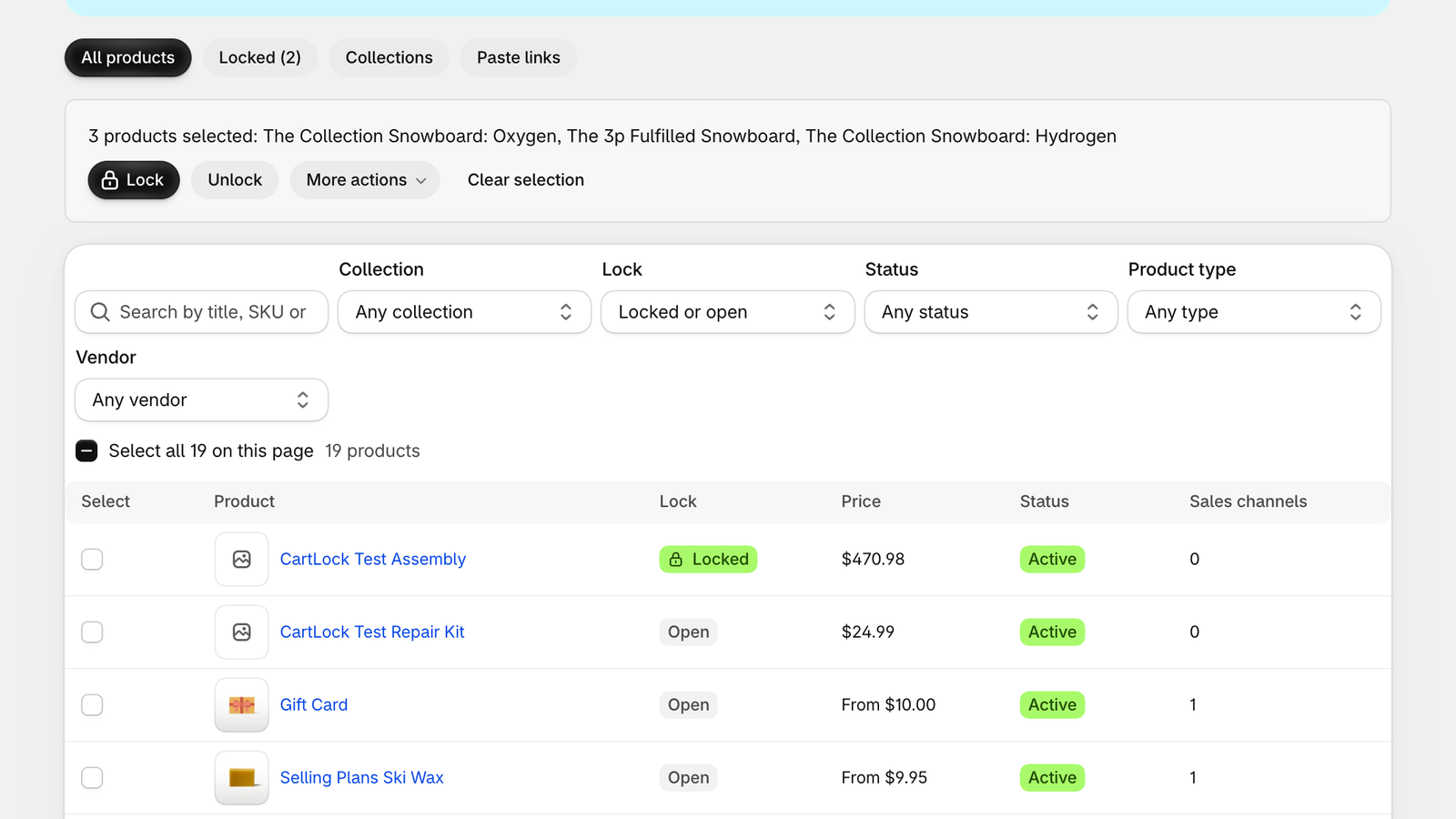
Task: Click the placeholder image icon for CartLock Test Repair Kit
Action: [241, 632]
